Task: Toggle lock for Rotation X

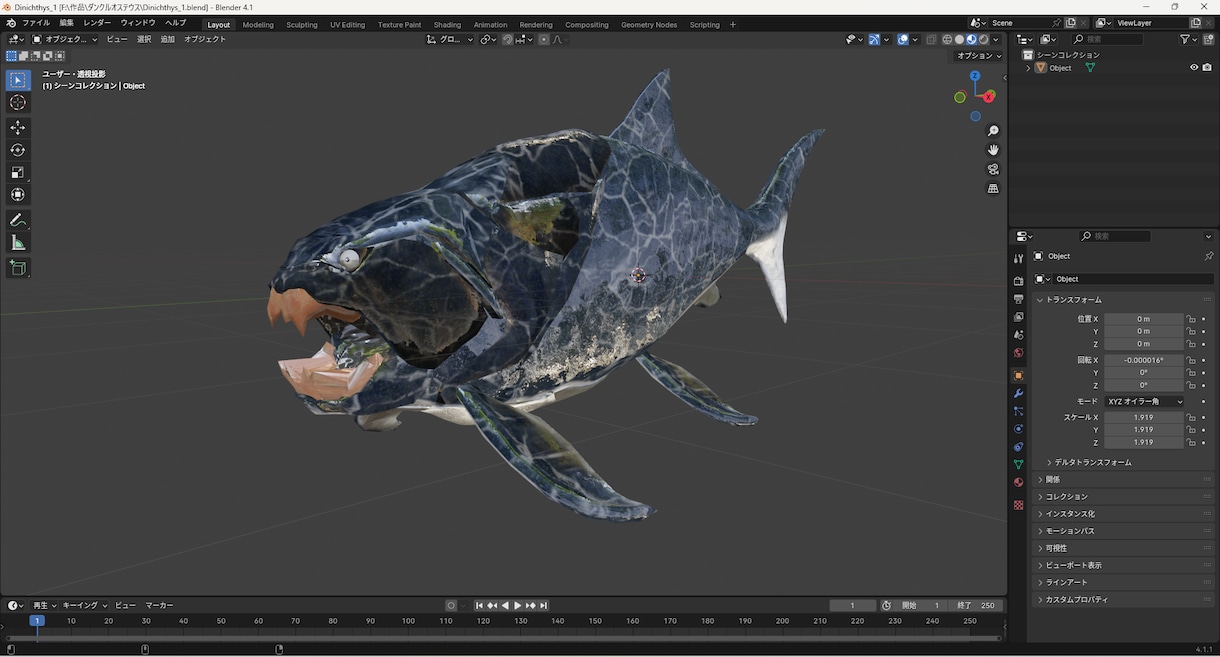Action: pyautogui.click(x=1191, y=360)
